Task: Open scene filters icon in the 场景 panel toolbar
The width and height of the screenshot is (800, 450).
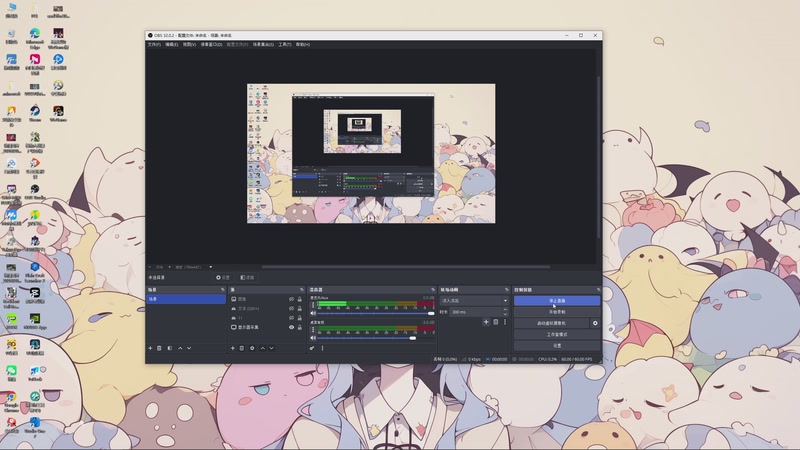Action: 169,348
